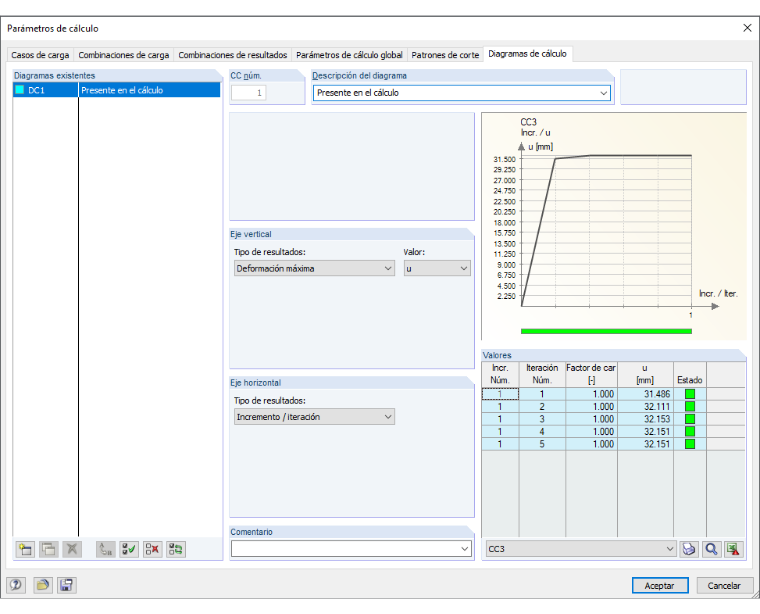Copy the selected diagram
The height and width of the screenshot is (614, 760).
point(48,549)
